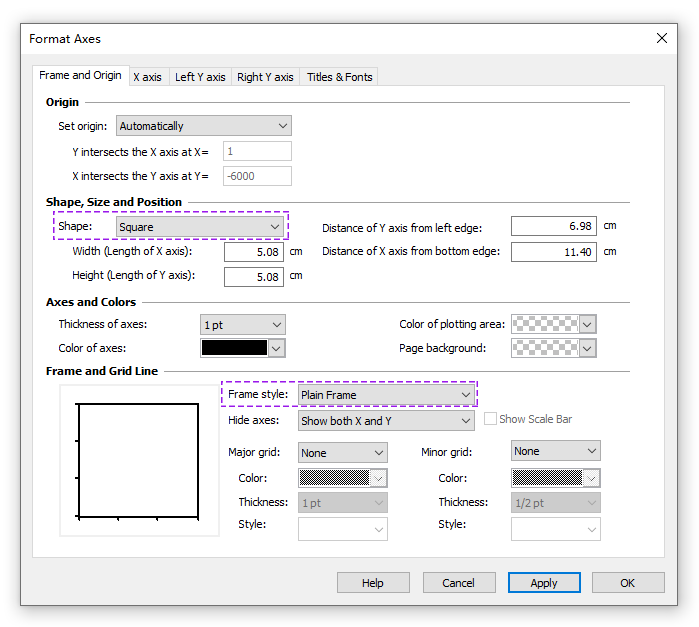The image size is (699, 627).
Task: Open Color of plotting area picker
Action: pos(554,324)
